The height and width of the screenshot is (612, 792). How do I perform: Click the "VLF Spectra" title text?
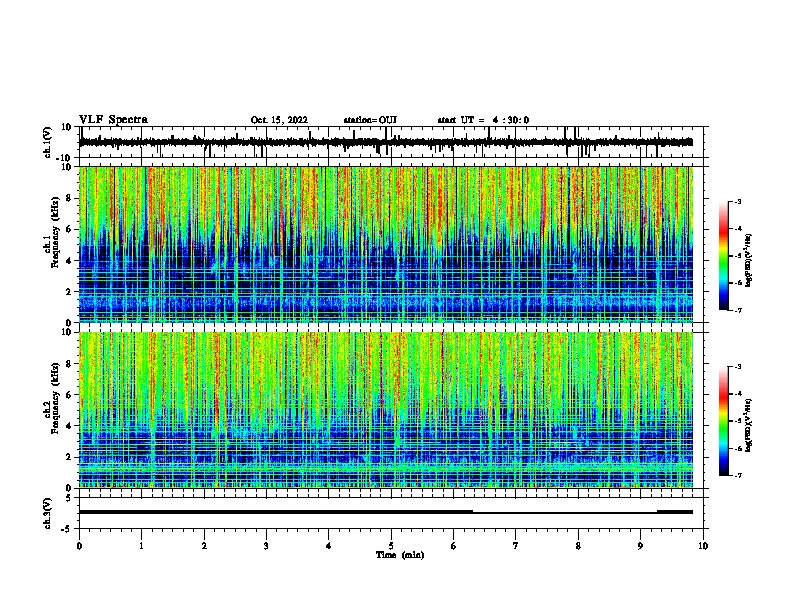tap(113, 120)
